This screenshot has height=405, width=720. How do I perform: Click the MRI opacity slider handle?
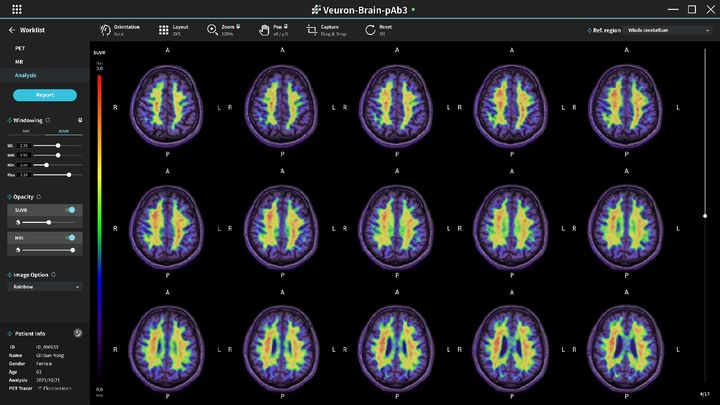tap(73, 250)
